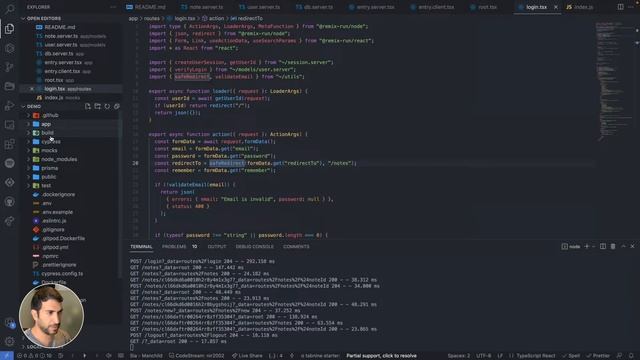Expand the node_modules folder
Image resolution: width=640 pixels, height=360 pixels.
click(x=59, y=159)
